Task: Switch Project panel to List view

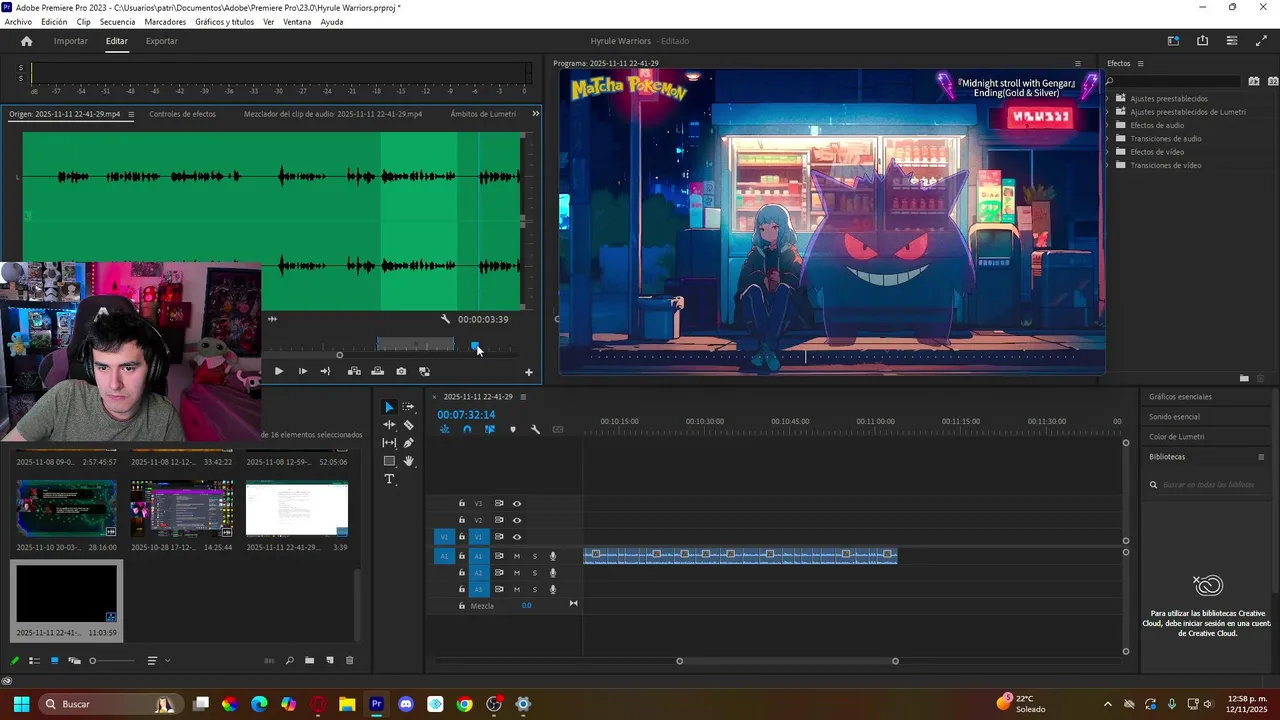Action: pos(34,661)
